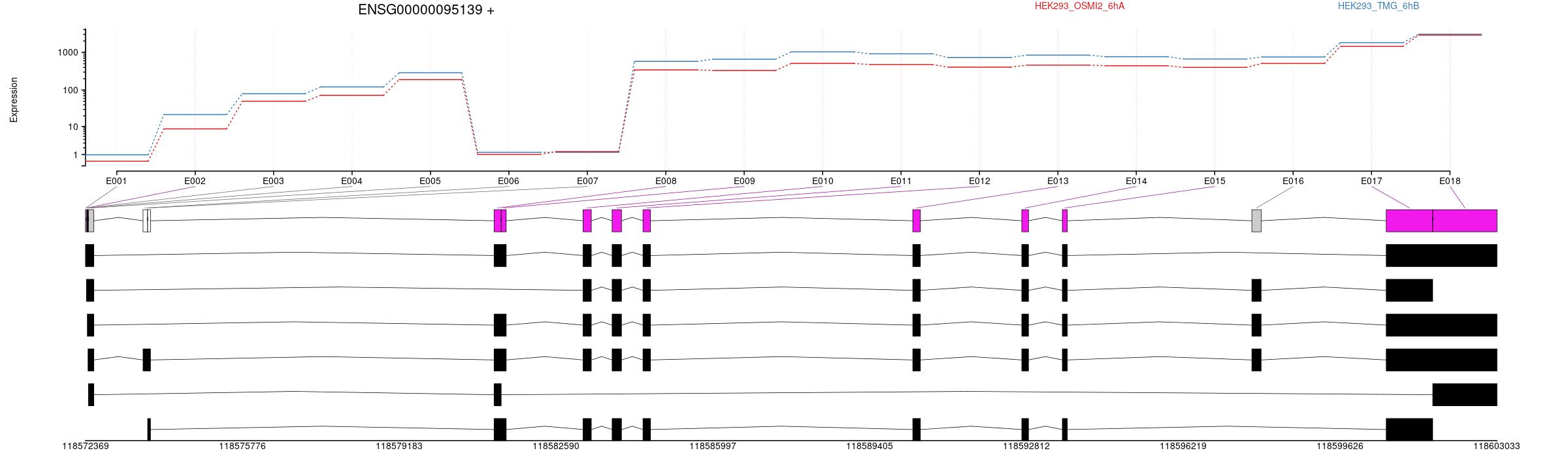Image resolution: width=1568 pixels, height=457 pixels.
Task: Click y-axis tick value 1
Action: coord(76,155)
